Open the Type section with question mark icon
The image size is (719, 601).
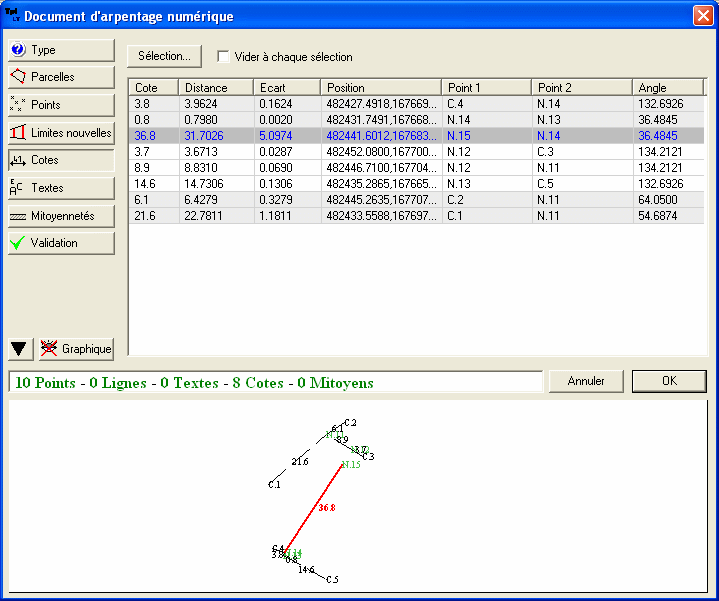61,50
